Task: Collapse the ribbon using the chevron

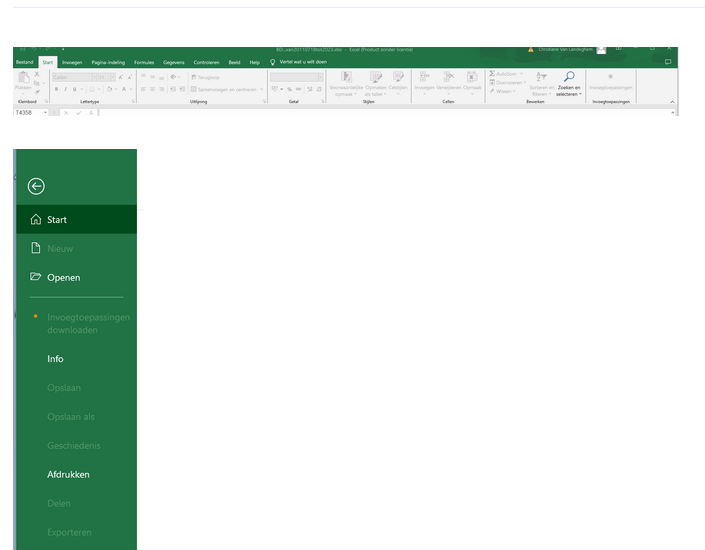Action: [x=672, y=101]
